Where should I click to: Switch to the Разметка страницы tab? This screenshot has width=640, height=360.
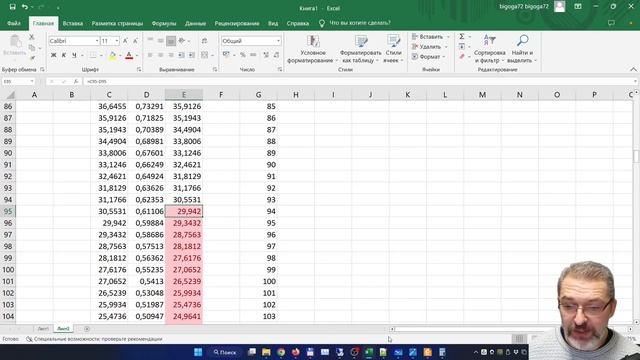click(117, 23)
